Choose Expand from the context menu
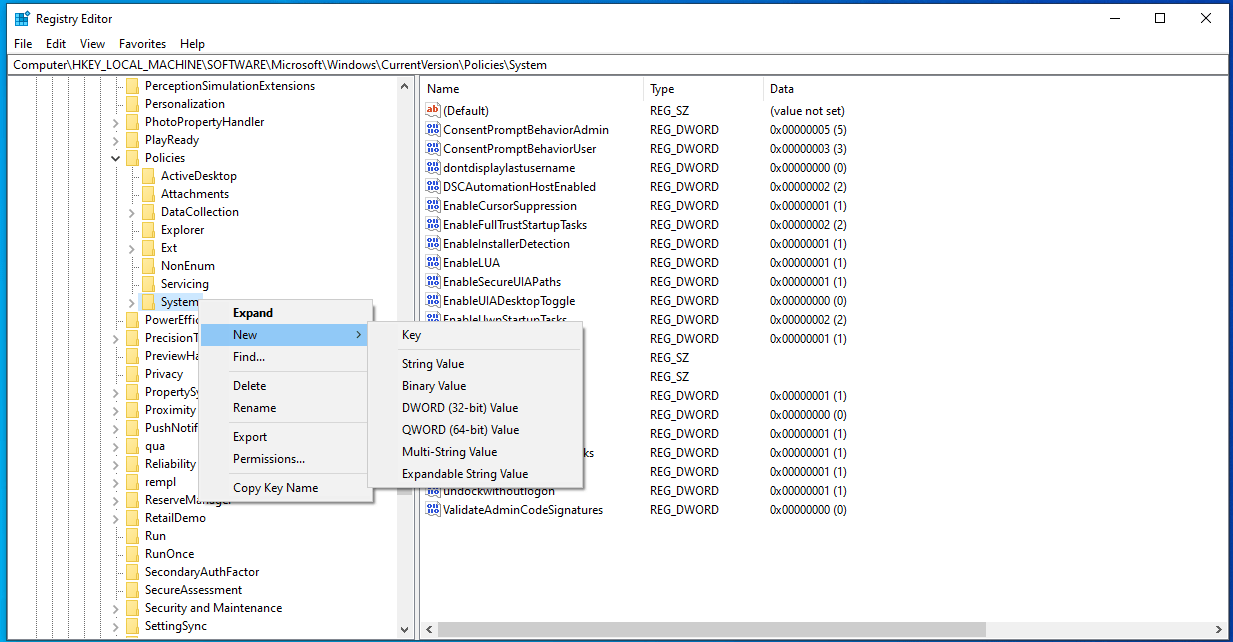Image resolution: width=1233 pixels, height=642 pixels. click(x=286, y=313)
